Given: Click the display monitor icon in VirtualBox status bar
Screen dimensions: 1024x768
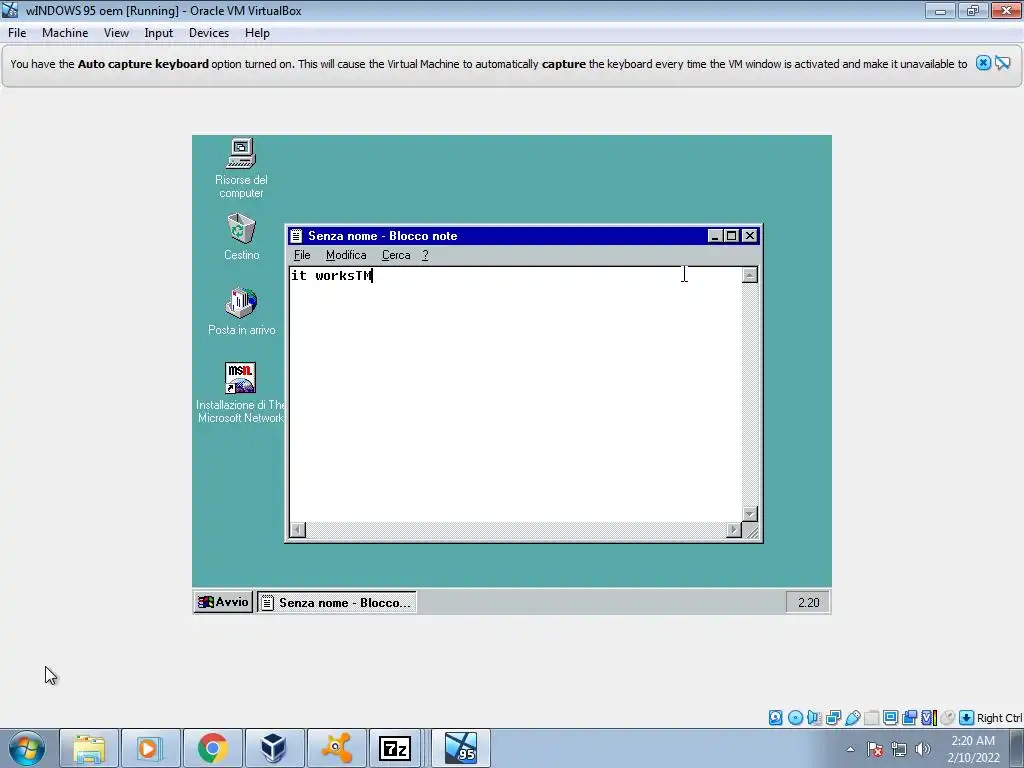Looking at the screenshot, I should (x=890, y=718).
